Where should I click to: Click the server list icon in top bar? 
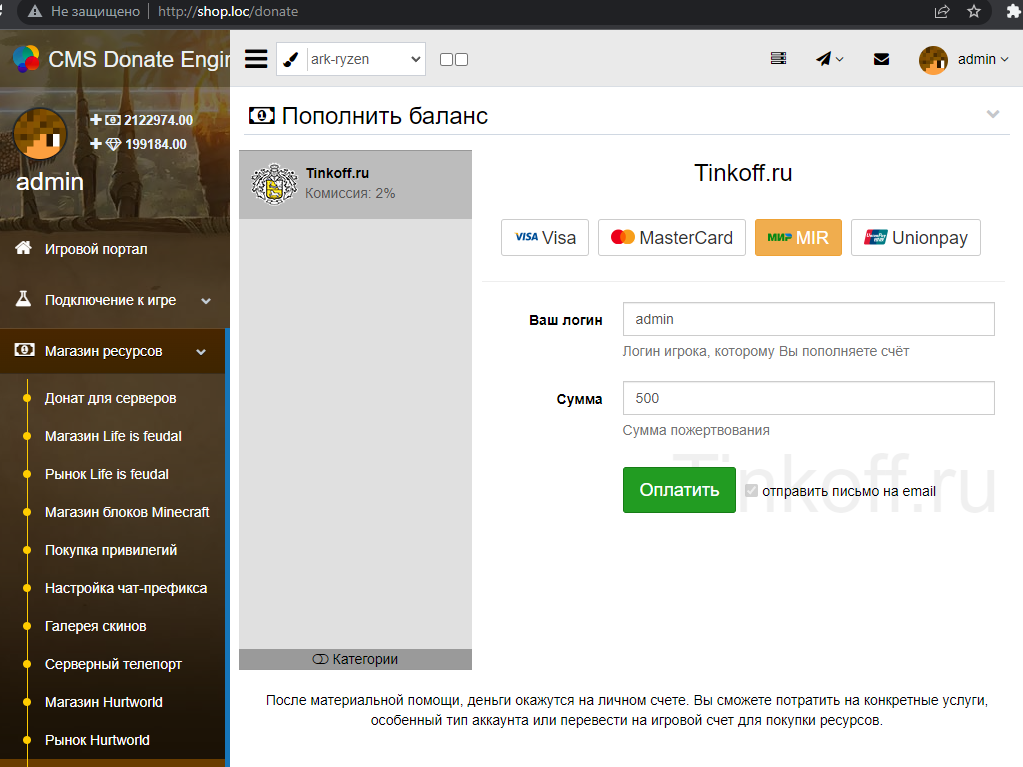pyautogui.click(x=778, y=59)
